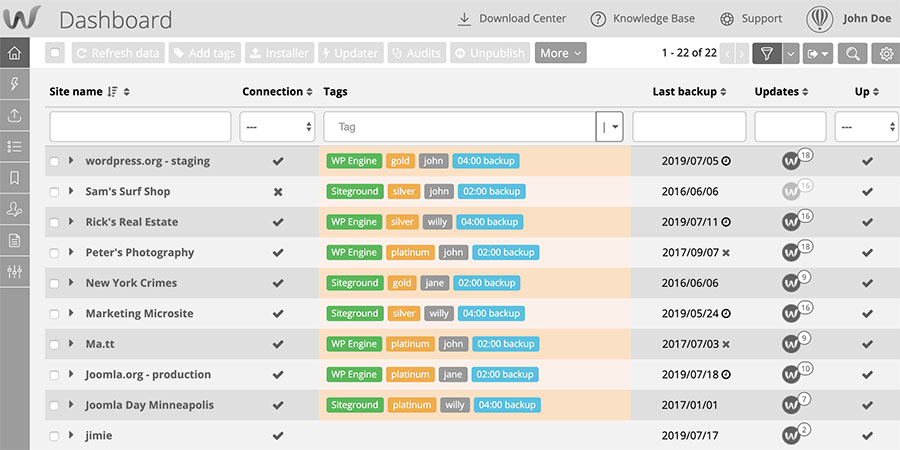Click the Watchful W logo
This screenshot has height=450, width=900.
(x=22, y=18)
